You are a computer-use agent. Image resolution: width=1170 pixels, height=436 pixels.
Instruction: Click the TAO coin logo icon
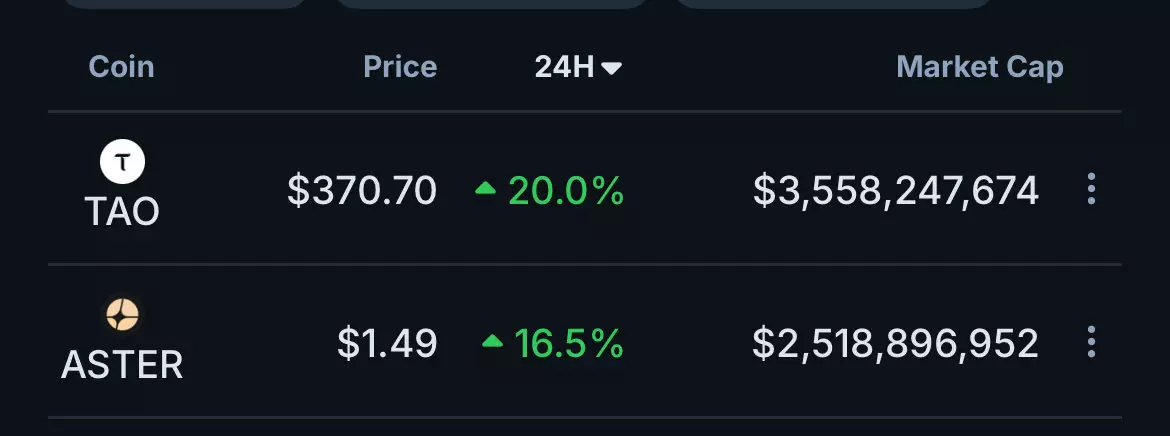click(122, 162)
